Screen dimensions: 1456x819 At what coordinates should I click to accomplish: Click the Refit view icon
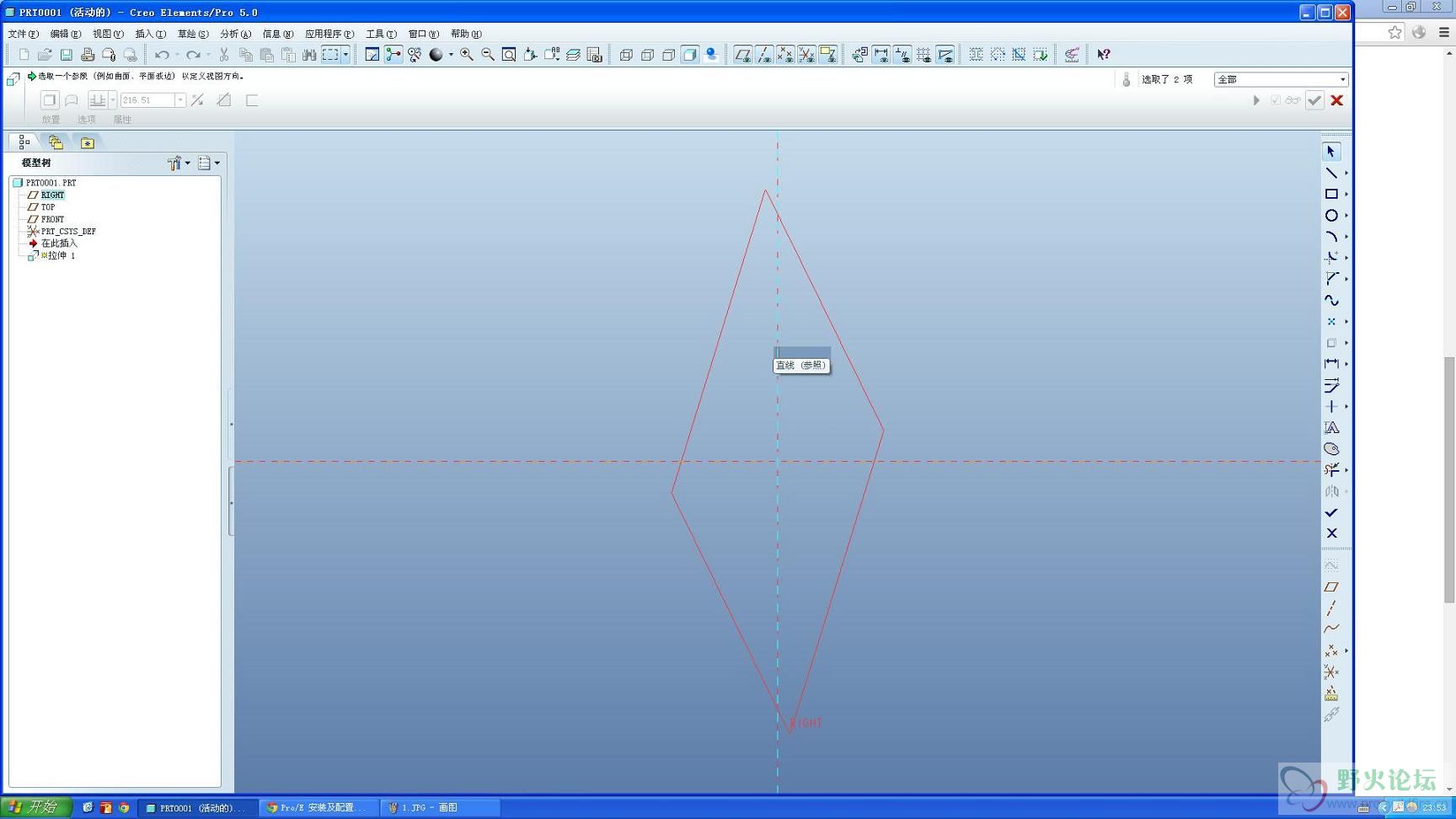pos(509,55)
